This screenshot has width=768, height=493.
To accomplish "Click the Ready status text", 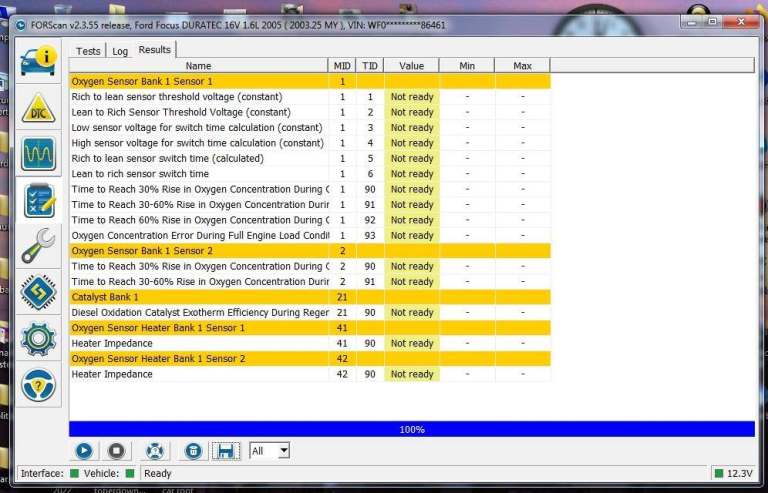I will click(x=157, y=473).
